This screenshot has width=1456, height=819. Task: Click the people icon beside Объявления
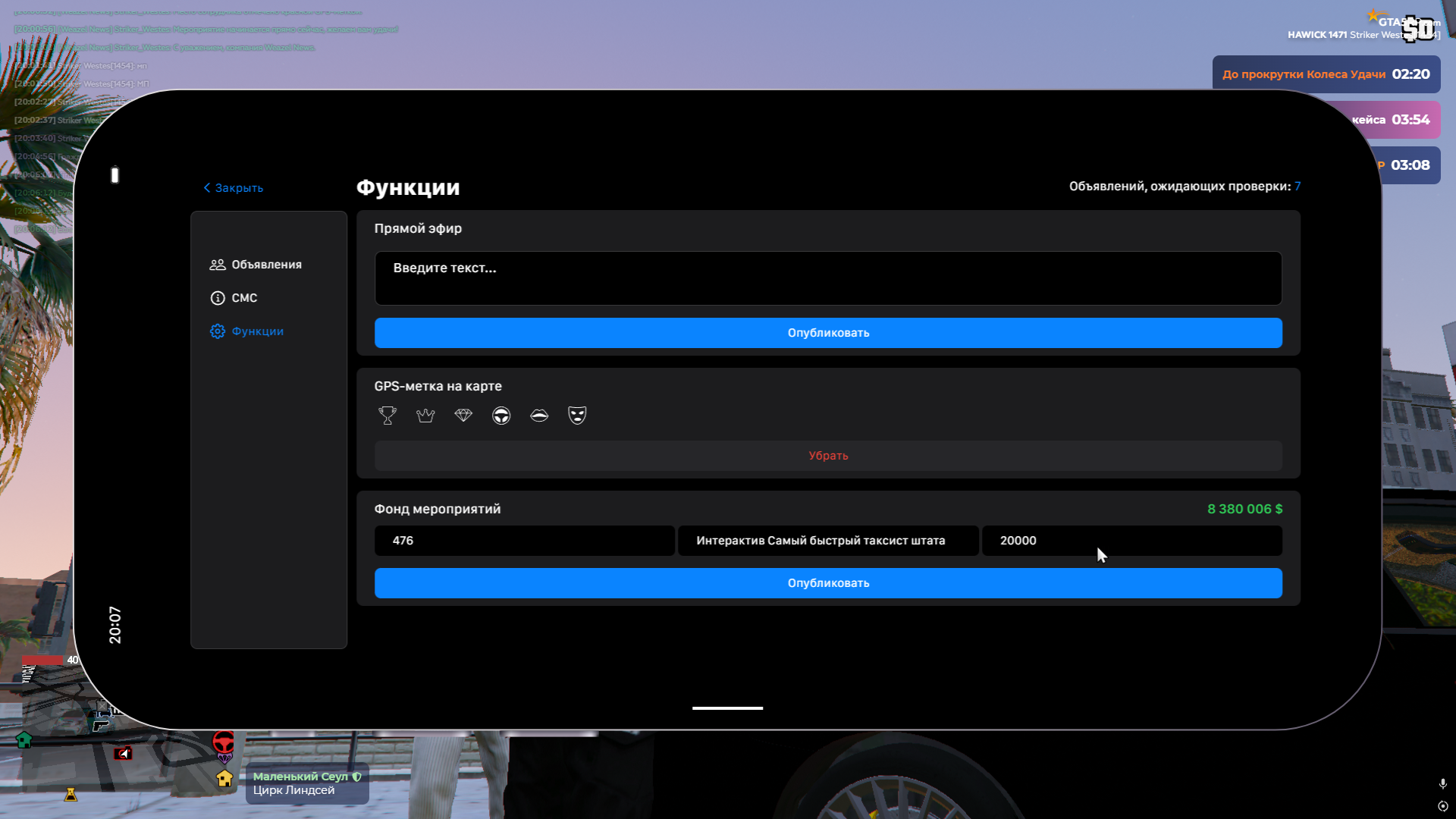(x=218, y=265)
